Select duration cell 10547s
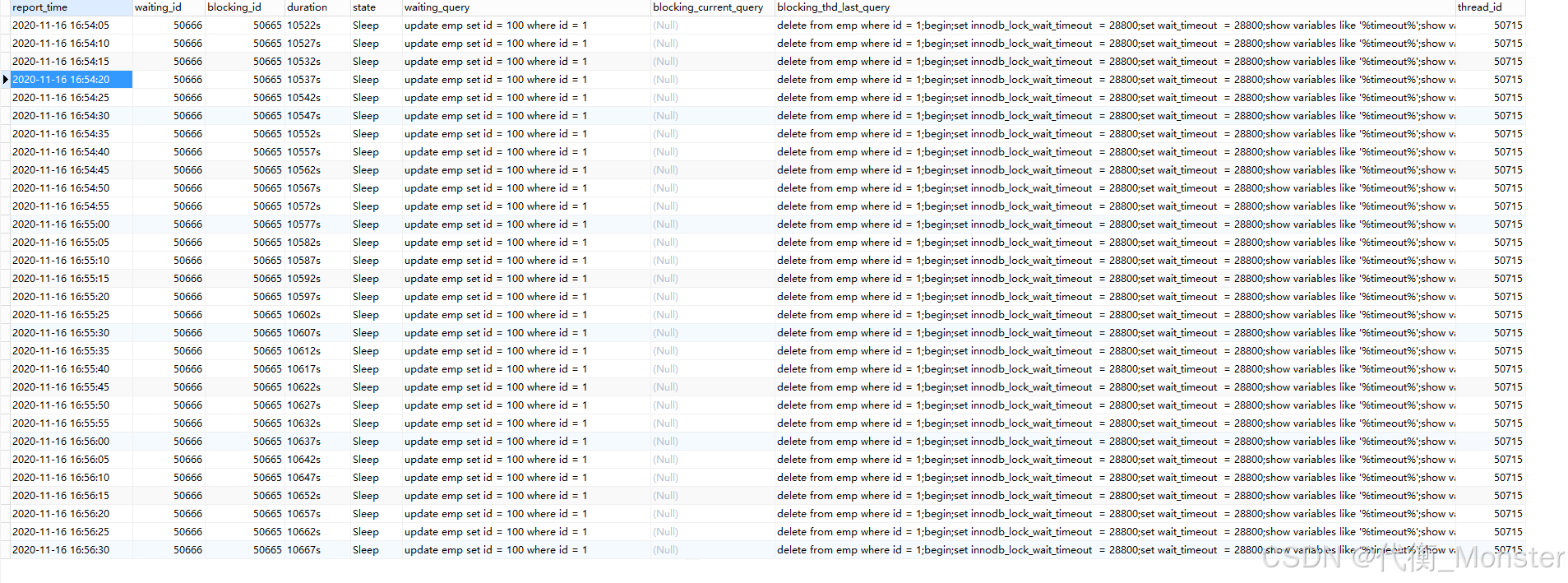This screenshot has width=1568, height=583. (x=317, y=116)
